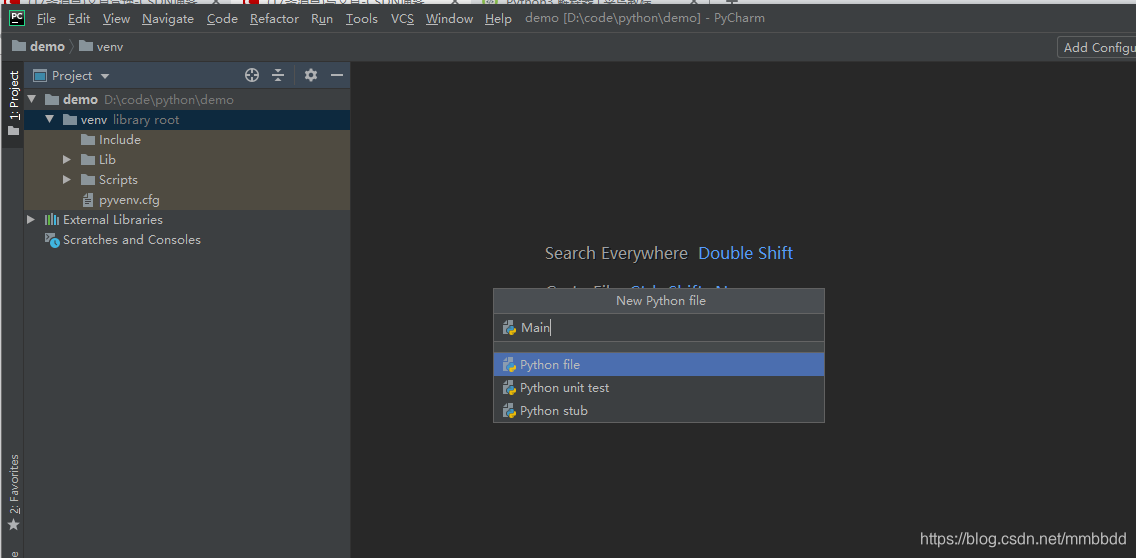Click the Scratches and Consoles icon

52,240
